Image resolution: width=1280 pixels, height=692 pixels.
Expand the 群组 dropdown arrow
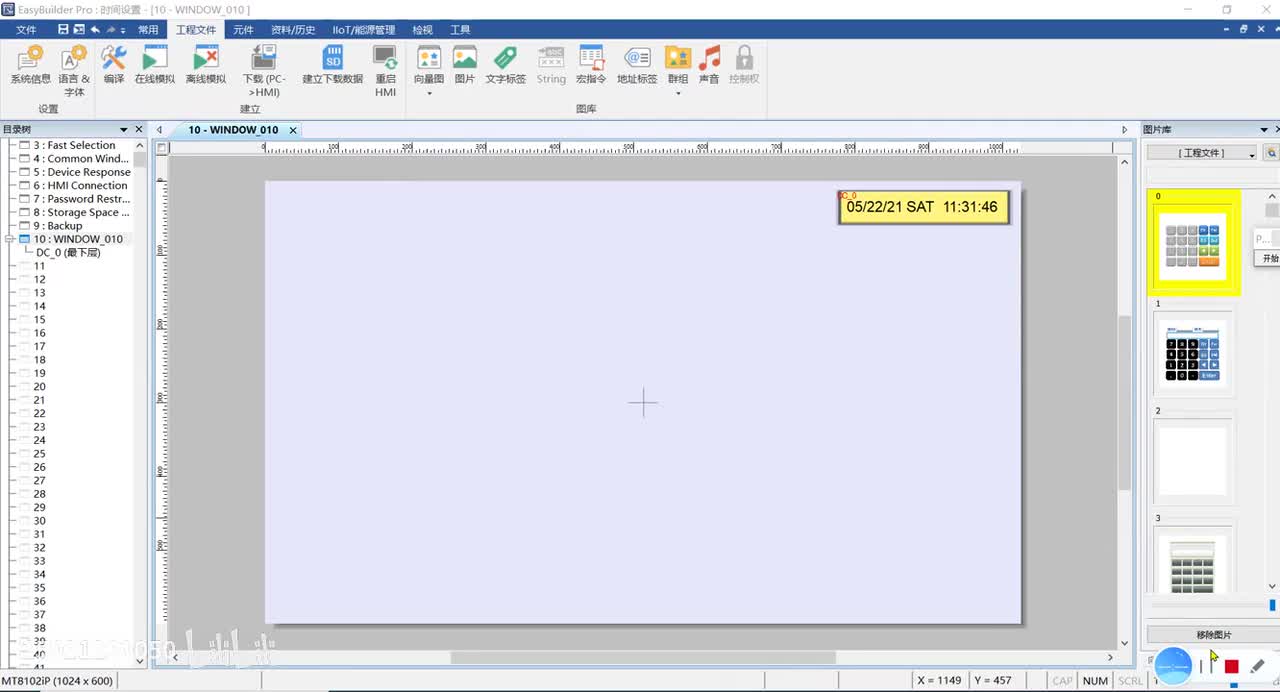678,94
